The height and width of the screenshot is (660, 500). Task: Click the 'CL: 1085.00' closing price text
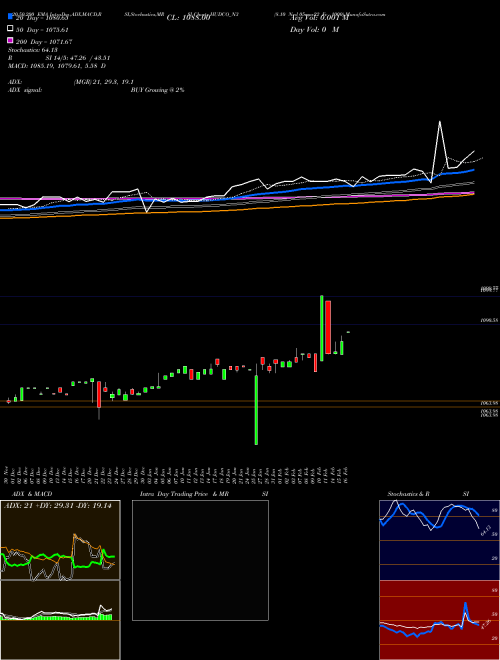coord(188,18)
